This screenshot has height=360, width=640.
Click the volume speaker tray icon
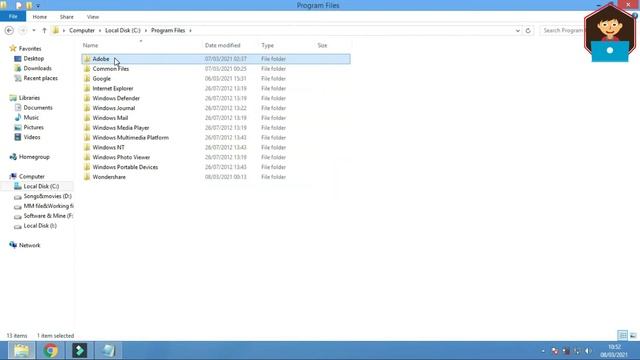(588, 351)
